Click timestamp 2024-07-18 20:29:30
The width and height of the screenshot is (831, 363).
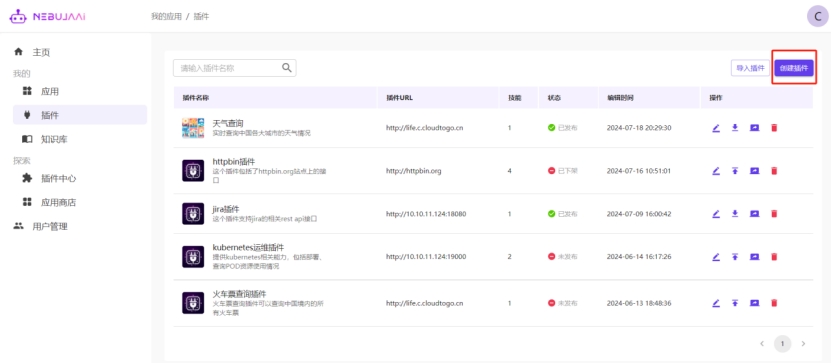point(639,128)
